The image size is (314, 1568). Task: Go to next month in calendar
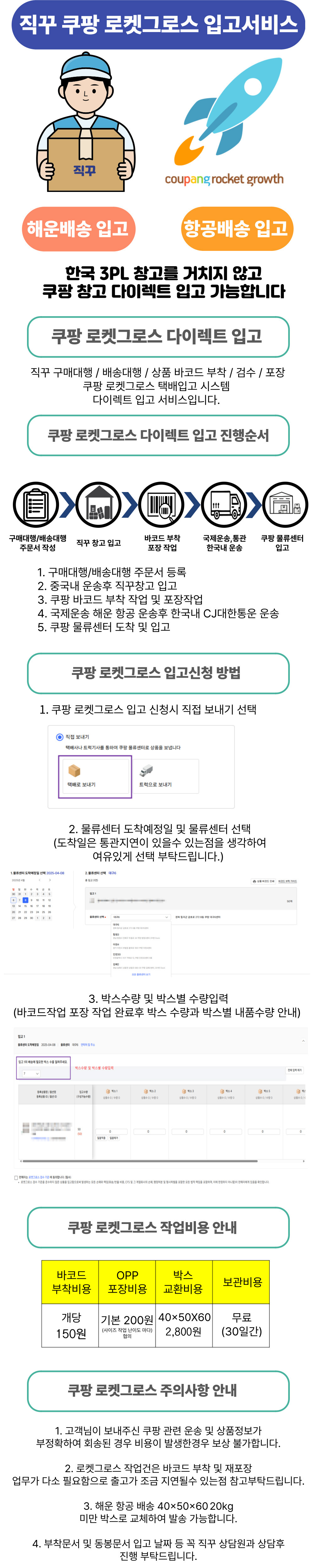click(x=50, y=880)
